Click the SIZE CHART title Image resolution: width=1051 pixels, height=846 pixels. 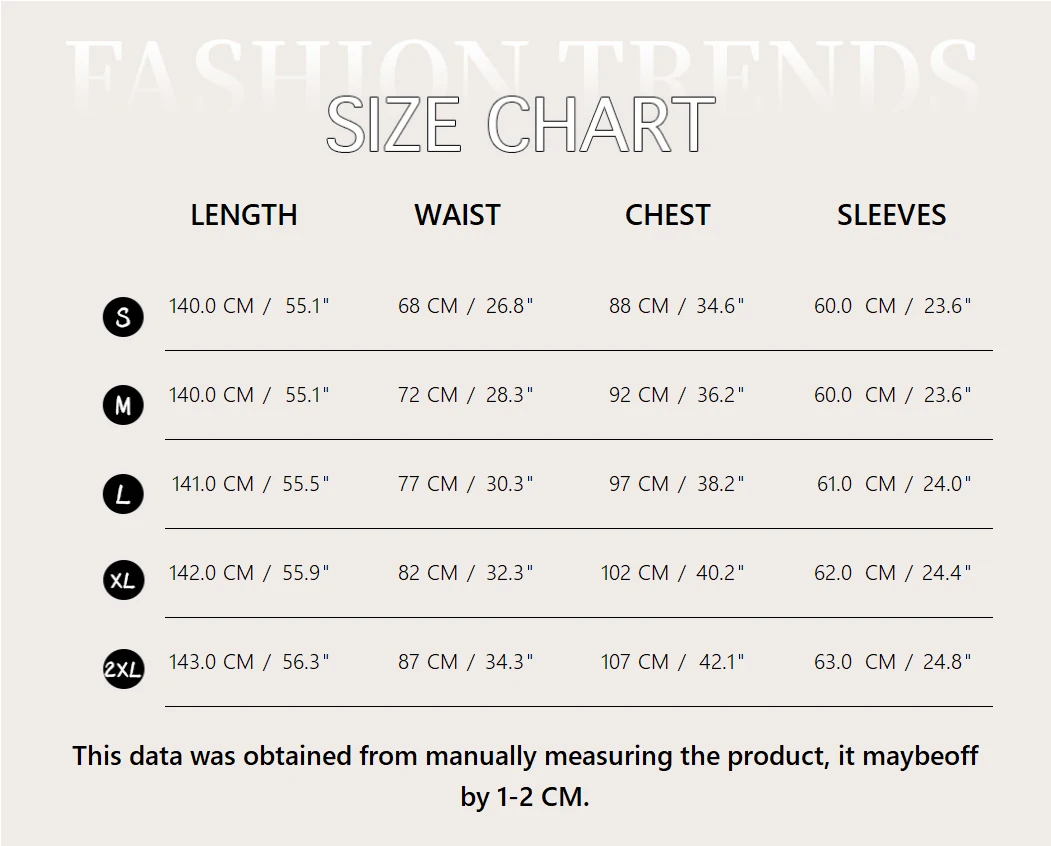pos(521,124)
